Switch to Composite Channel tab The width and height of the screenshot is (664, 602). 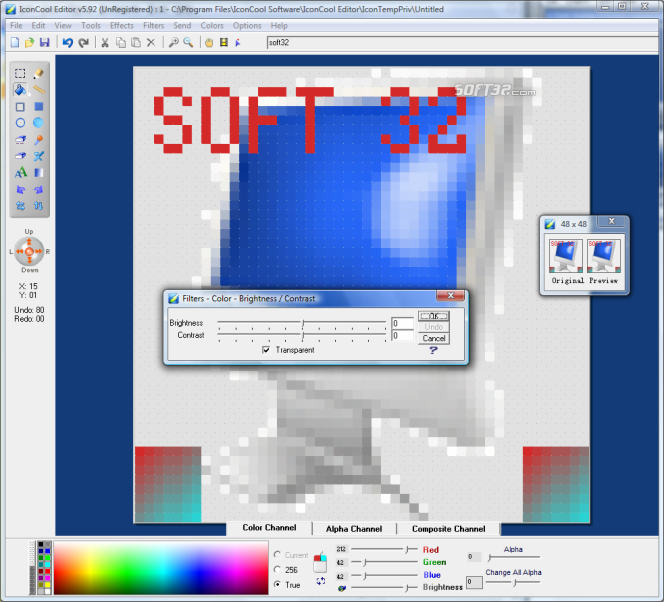pos(448,529)
